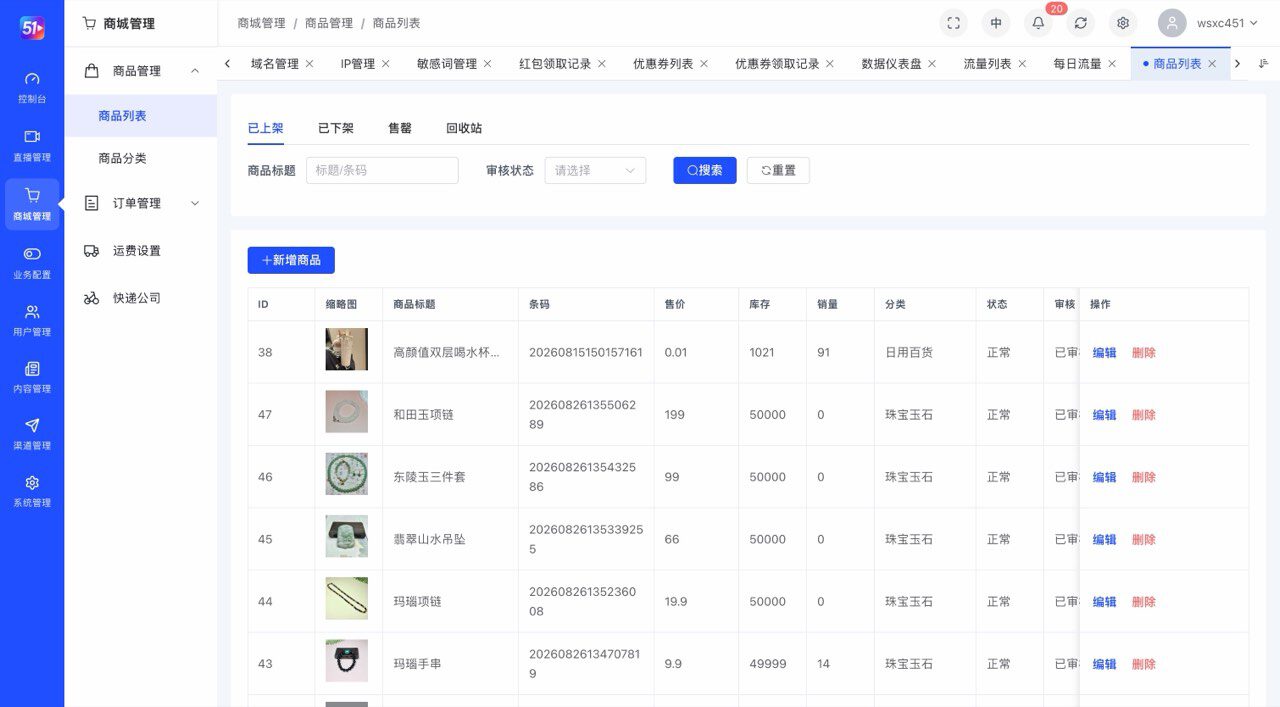The height and width of the screenshot is (707, 1280).
Task: Delete the 玛瑙手串 product
Action: pos(1144,664)
